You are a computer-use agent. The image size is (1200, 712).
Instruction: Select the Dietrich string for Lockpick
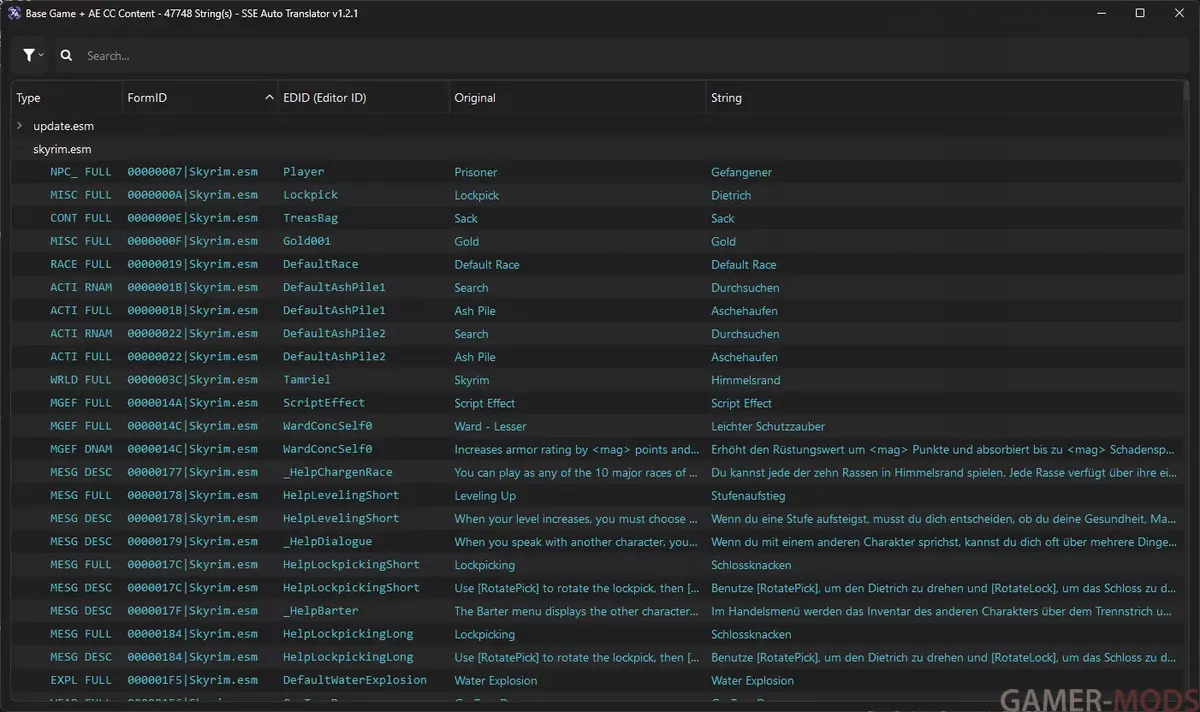731,195
